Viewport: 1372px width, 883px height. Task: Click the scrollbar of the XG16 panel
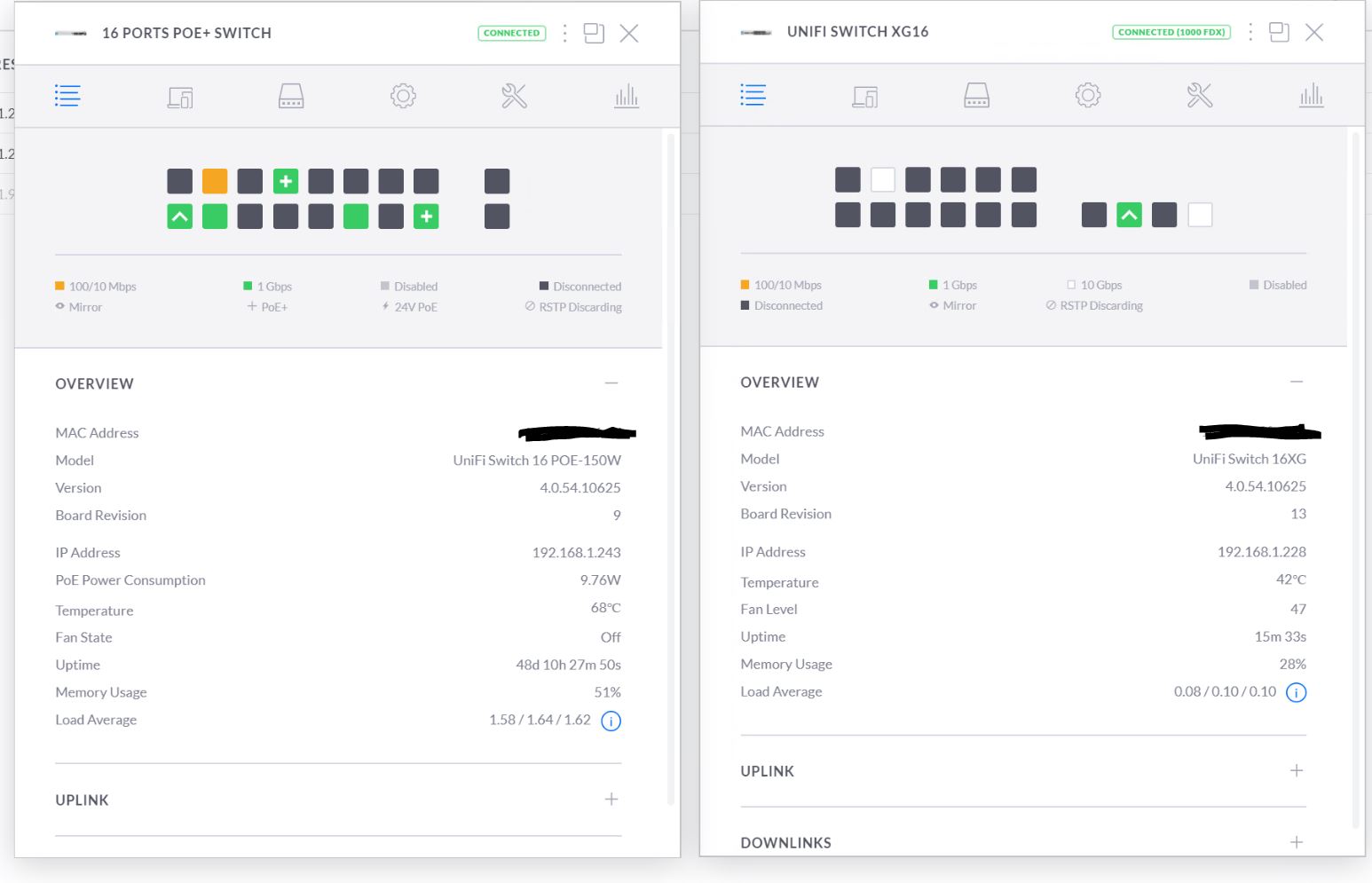(x=1356, y=479)
